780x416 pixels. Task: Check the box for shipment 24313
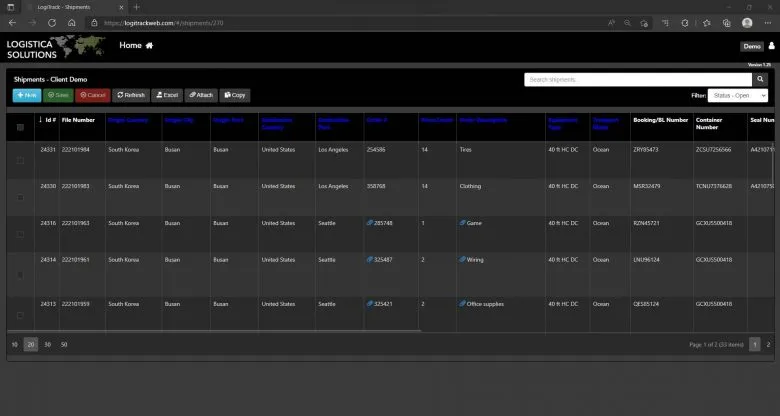(20, 315)
